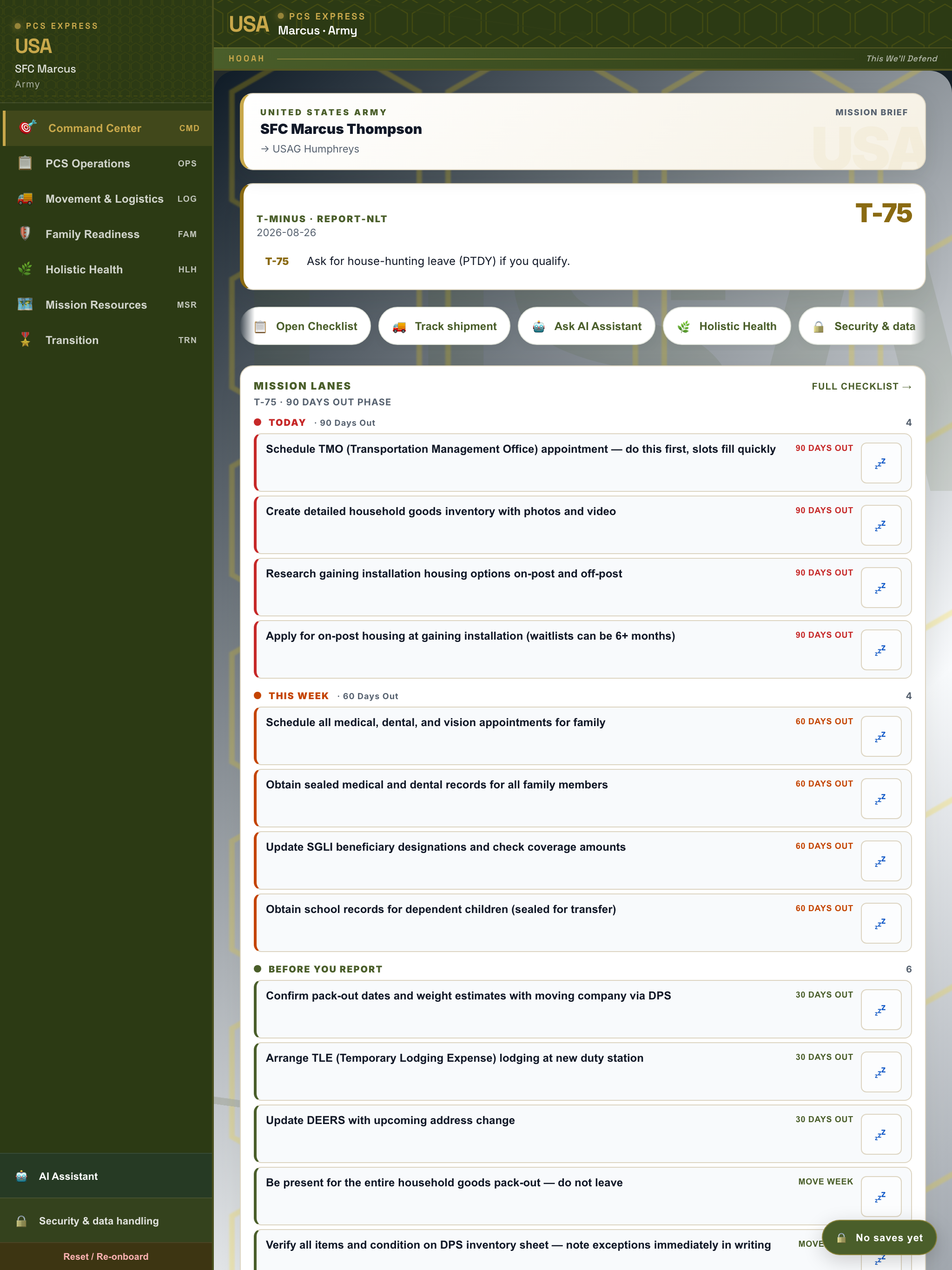This screenshot has height=1270, width=952.
Task: Open Family Readiness section
Action: click(107, 234)
